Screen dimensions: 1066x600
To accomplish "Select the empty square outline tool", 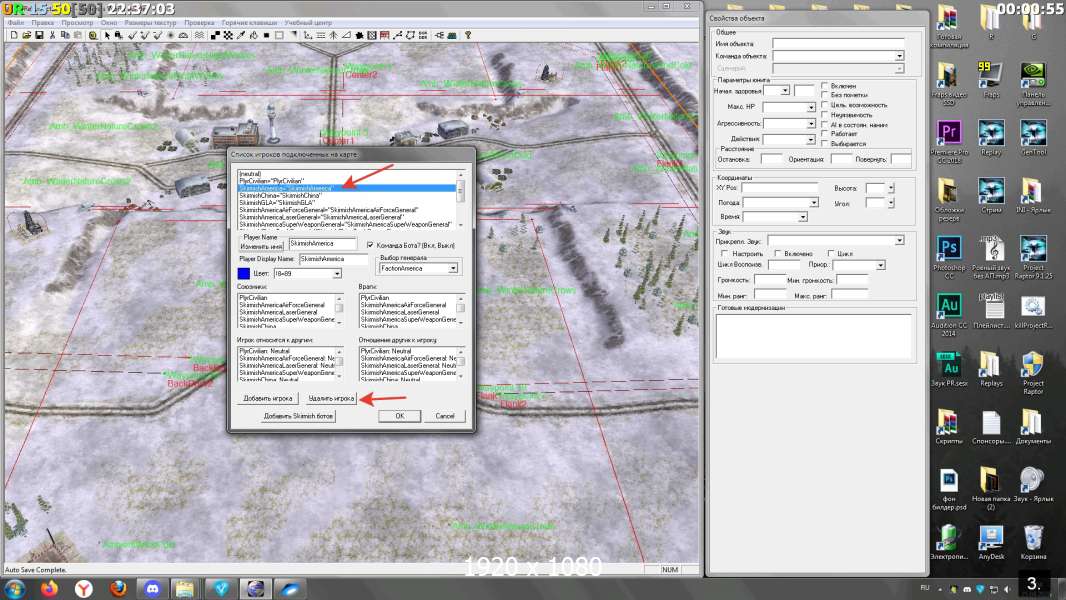I will point(279,35).
